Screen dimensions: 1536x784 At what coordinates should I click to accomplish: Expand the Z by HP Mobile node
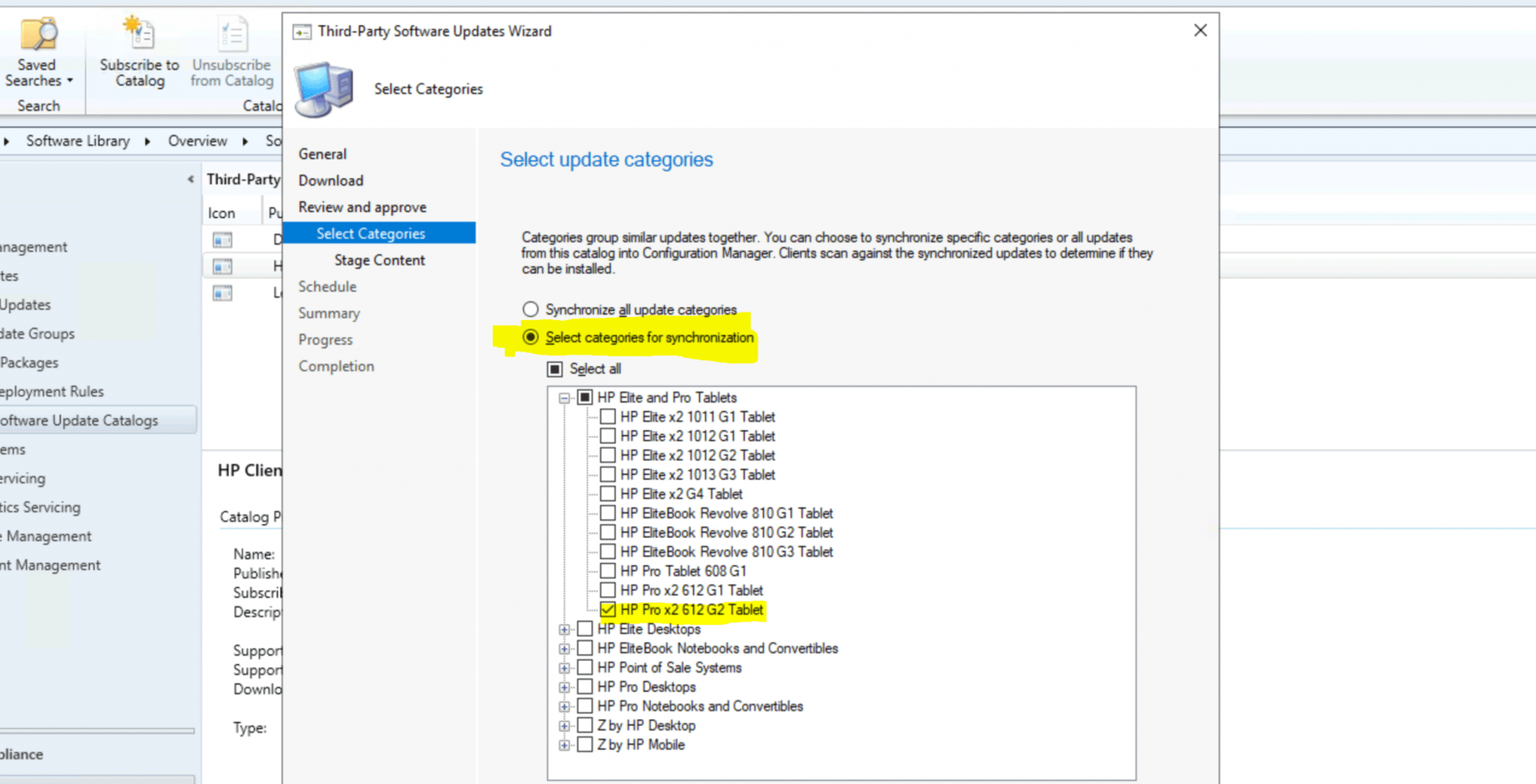pos(564,745)
